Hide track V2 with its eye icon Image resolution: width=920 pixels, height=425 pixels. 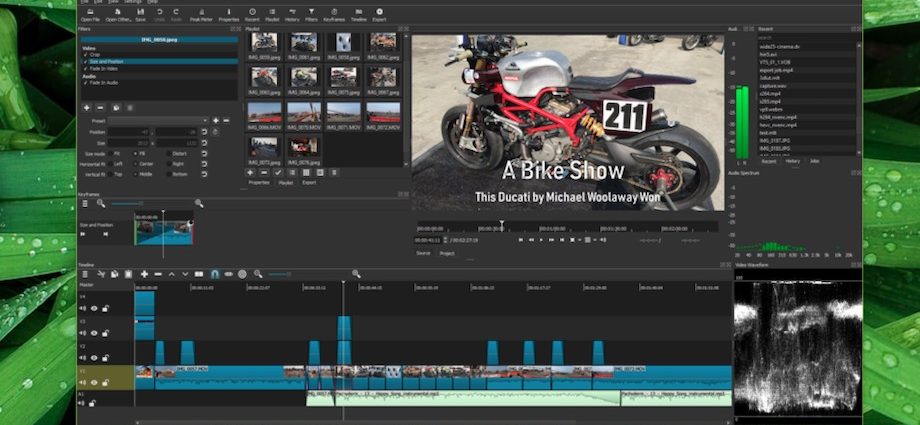click(x=94, y=357)
